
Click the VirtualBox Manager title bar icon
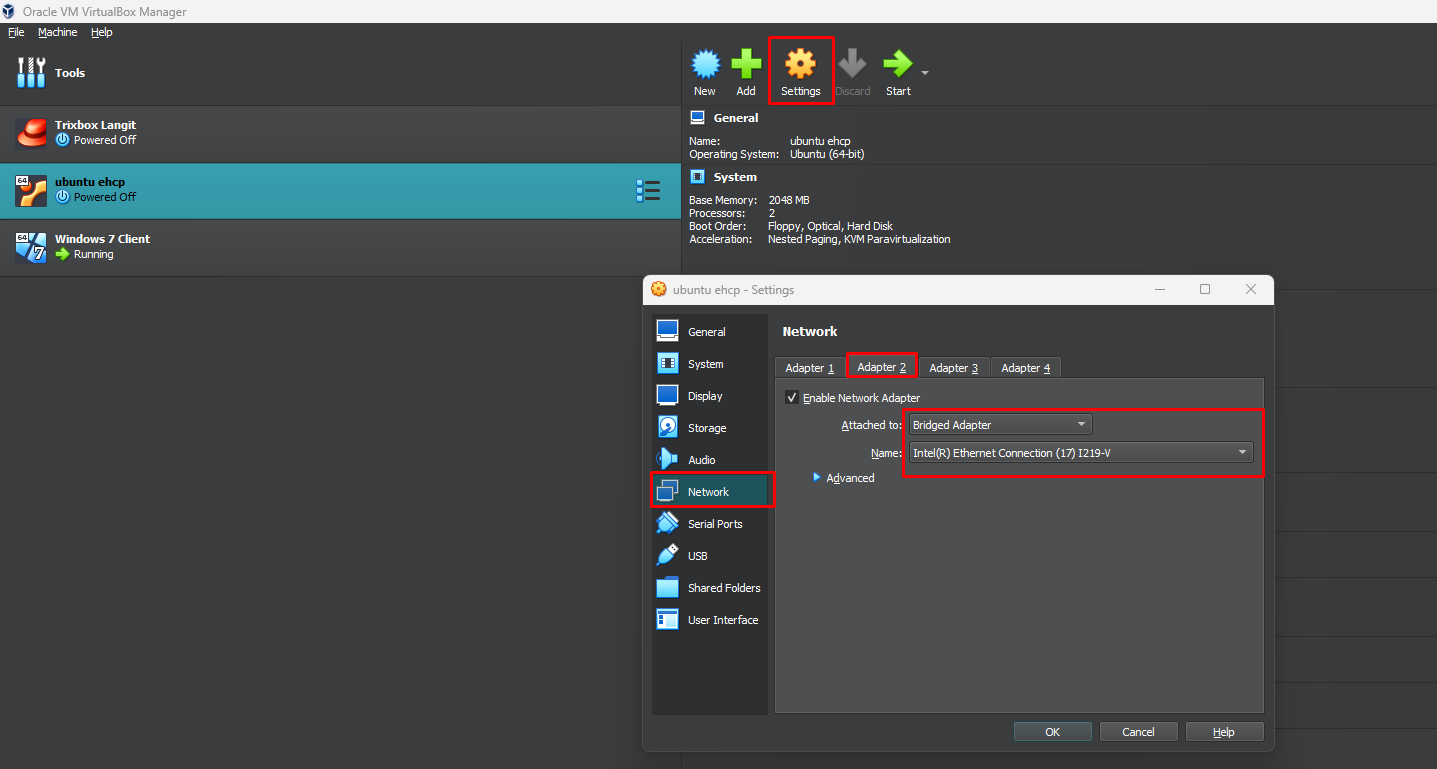[x=10, y=12]
